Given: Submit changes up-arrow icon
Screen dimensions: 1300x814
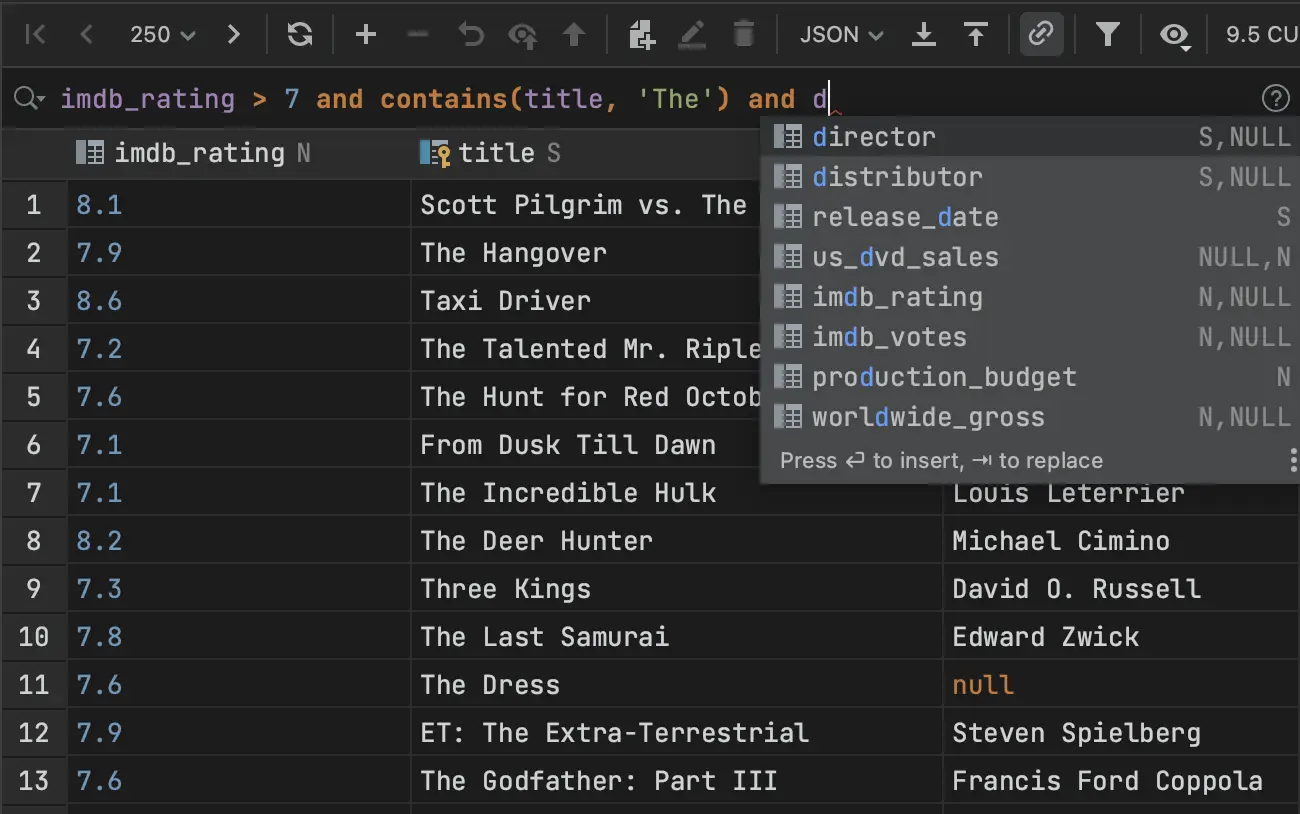Looking at the screenshot, I should 574,35.
